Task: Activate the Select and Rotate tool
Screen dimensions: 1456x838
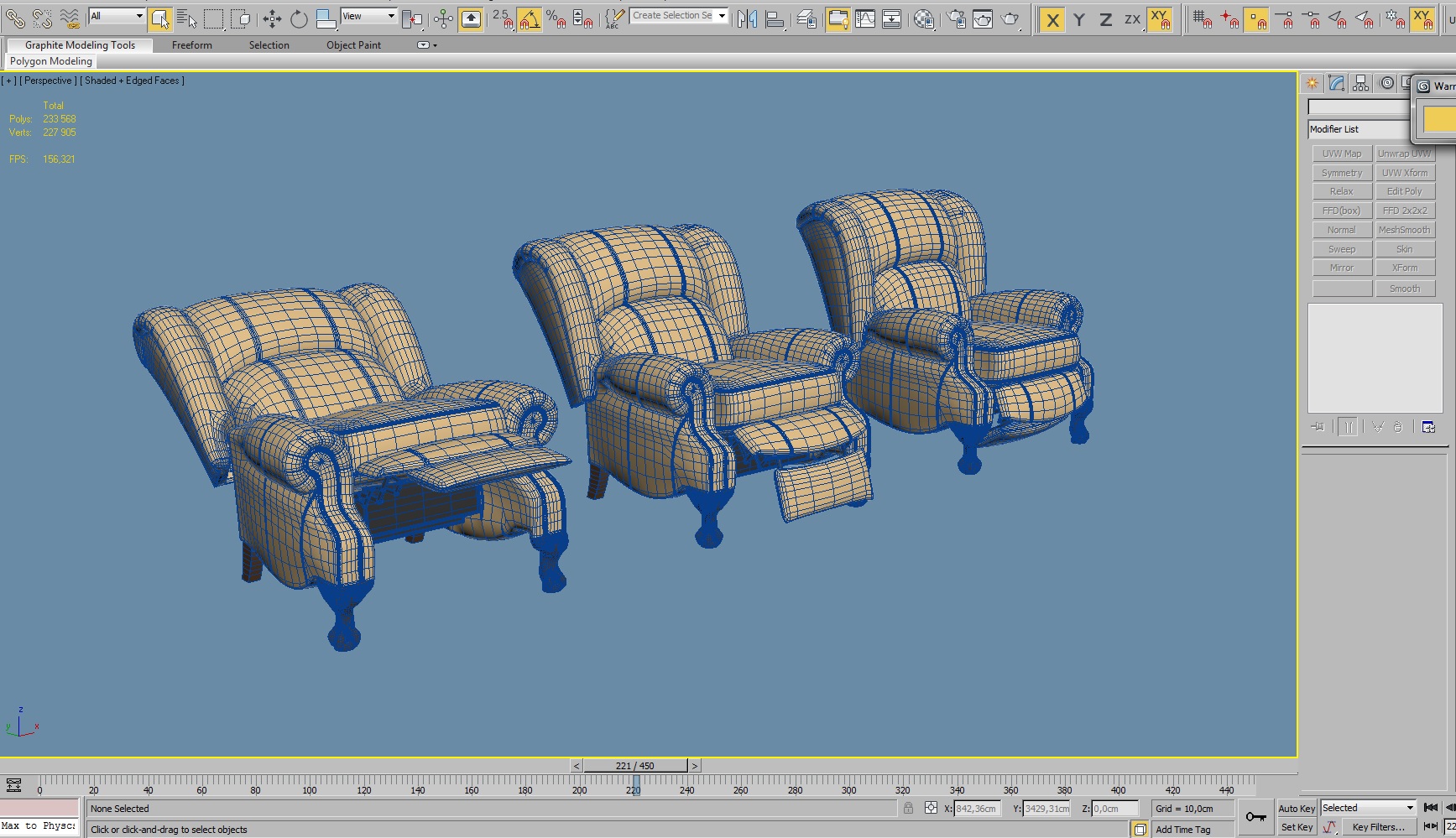Action: tap(299, 18)
